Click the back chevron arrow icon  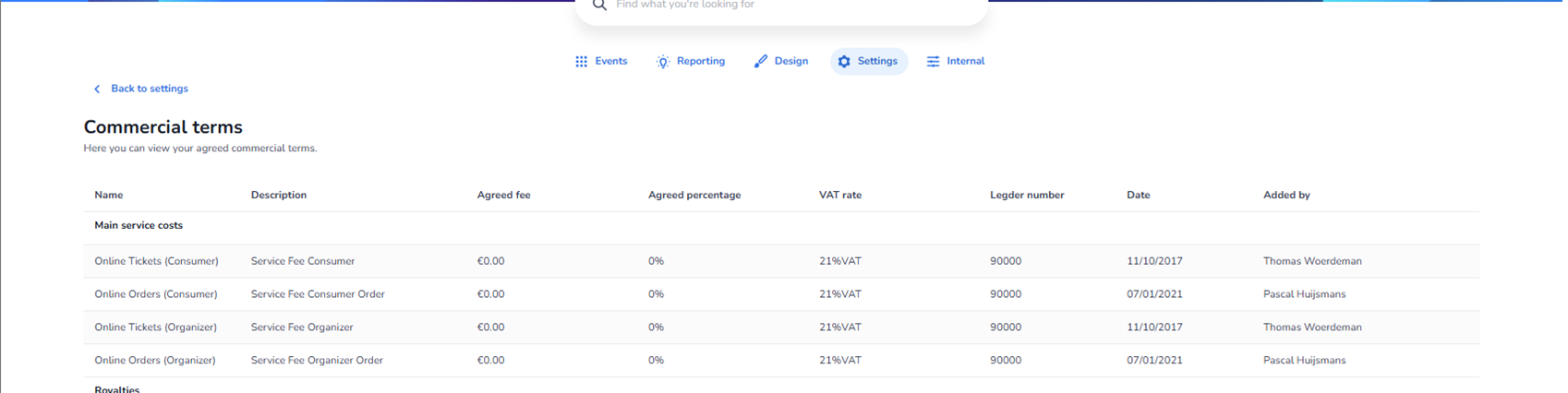pos(97,89)
